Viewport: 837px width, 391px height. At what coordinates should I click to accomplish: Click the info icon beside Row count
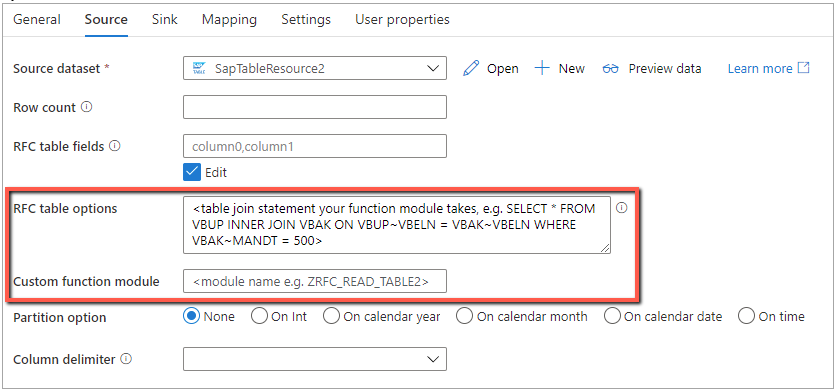pyautogui.click(x=86, y=107)
